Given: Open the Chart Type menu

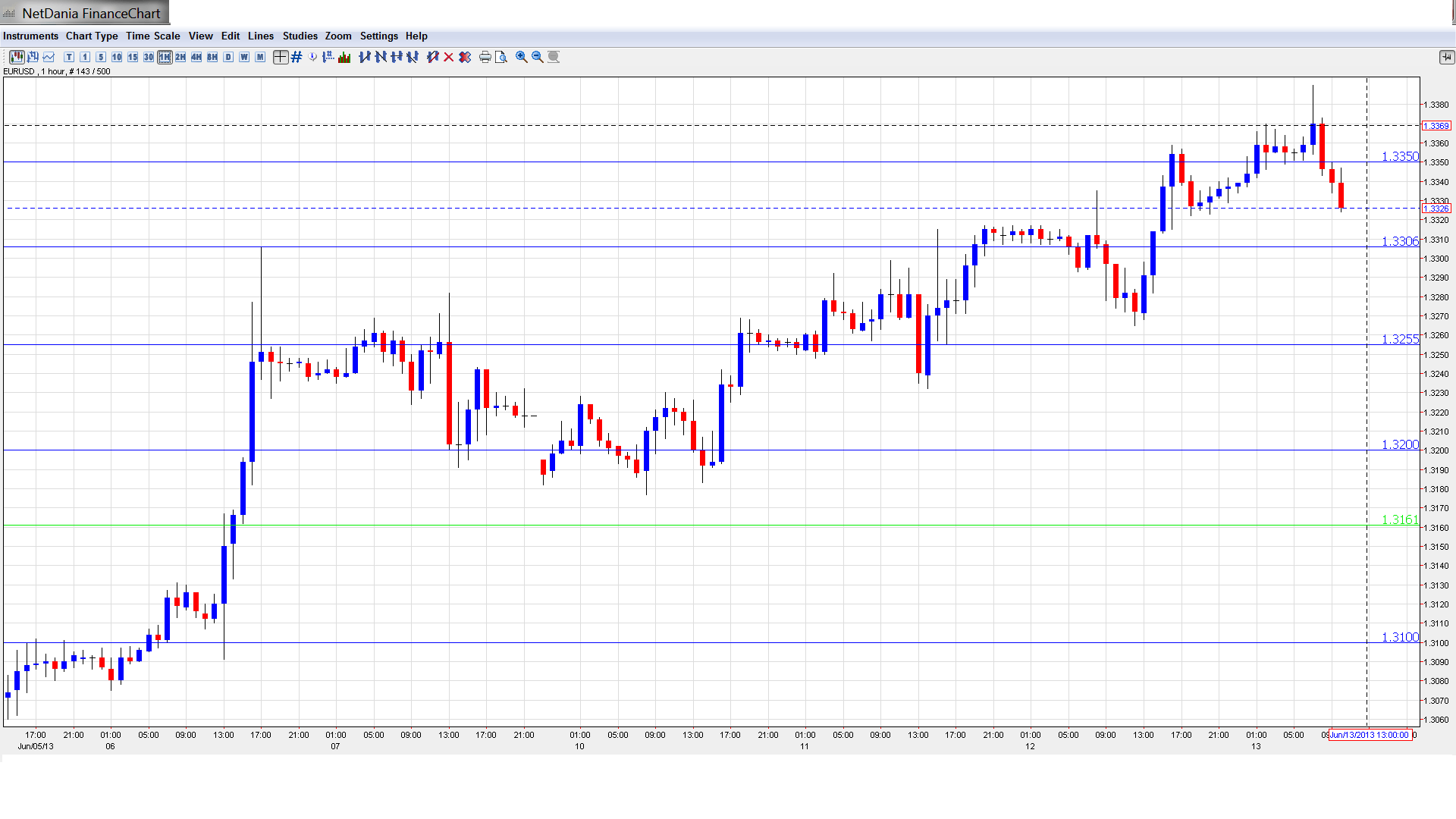Looking at the screenshot, I should 92,36.
